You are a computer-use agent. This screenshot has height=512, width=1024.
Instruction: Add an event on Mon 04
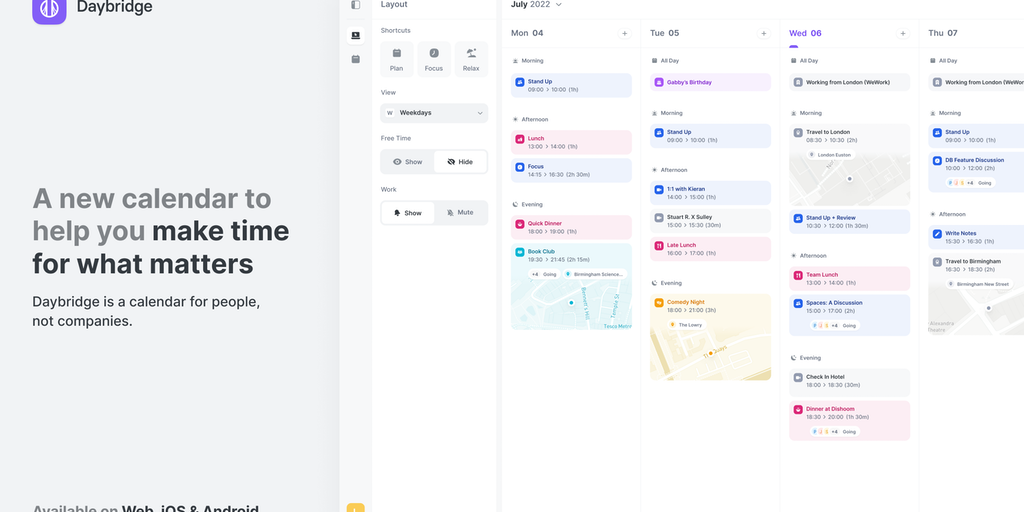[x=624, y=33]
